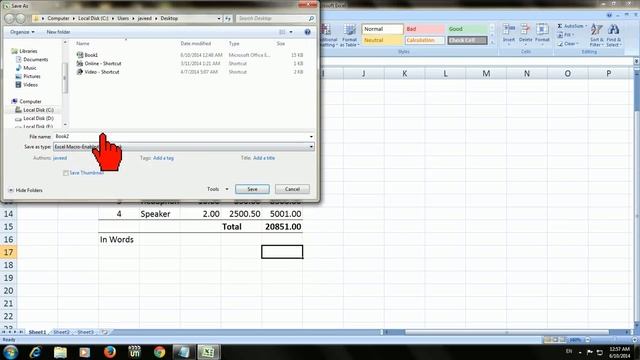Image resolution: width=640 pixels, height=360 pixels.
Task: Apply the Bad cell style swatch
Action: (x=424, y=29)
